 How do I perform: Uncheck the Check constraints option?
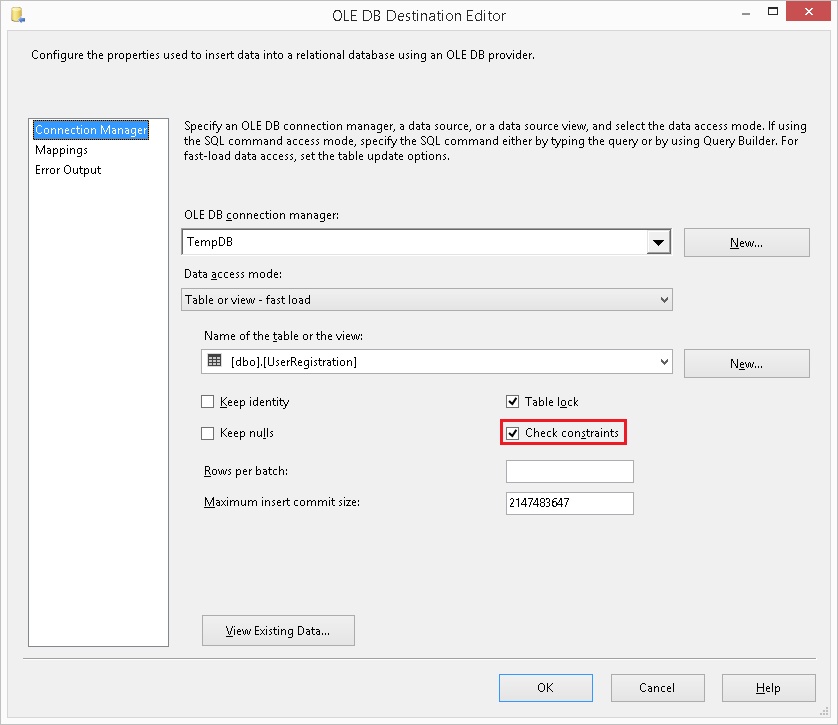click(513, 432)
